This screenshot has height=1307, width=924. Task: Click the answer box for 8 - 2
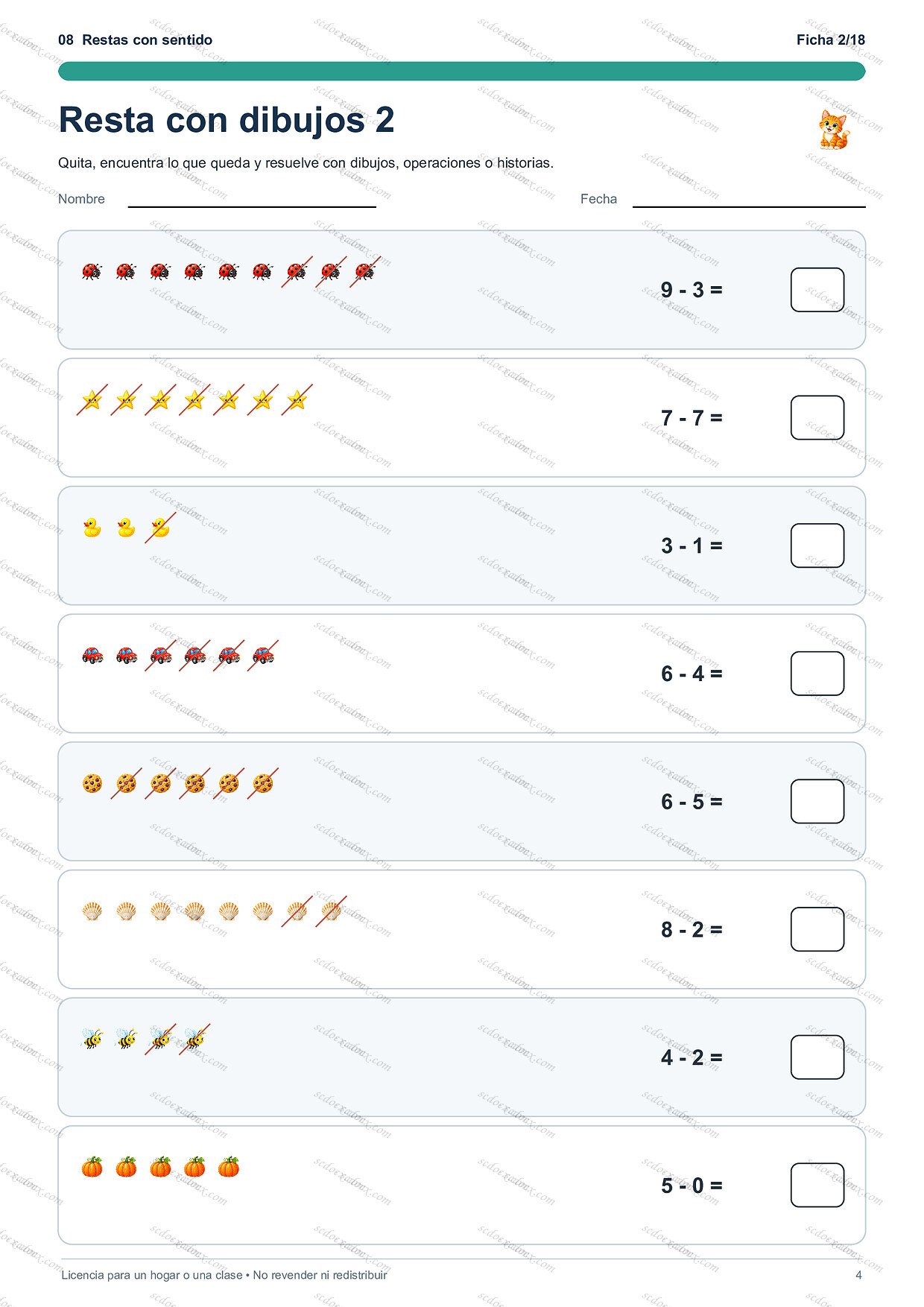click(x=817, y=929)
